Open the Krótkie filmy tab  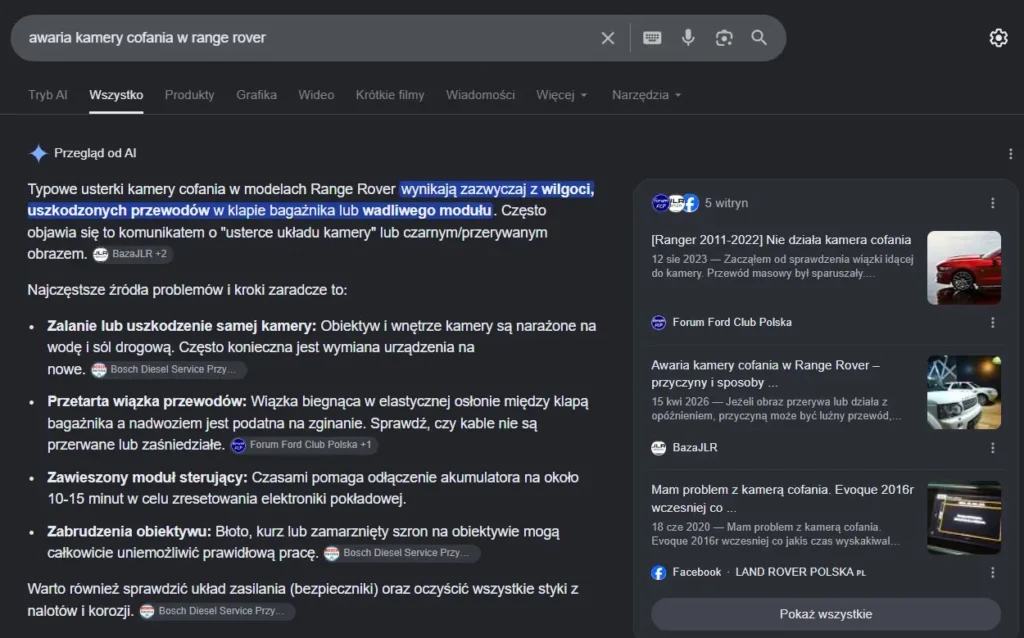click(390, 95)
